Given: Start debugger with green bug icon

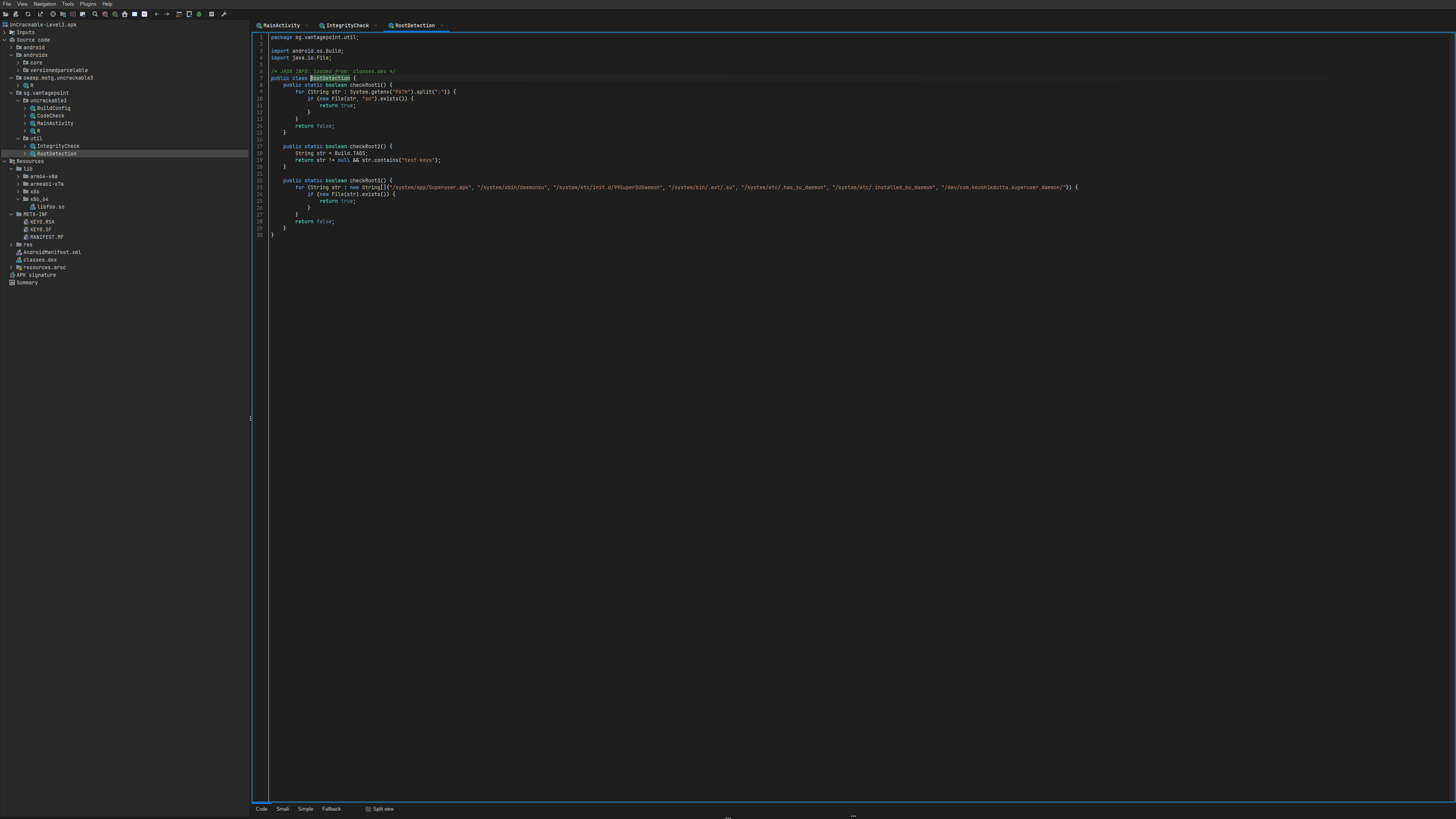Looking at the screenshot, I should 199,14.
